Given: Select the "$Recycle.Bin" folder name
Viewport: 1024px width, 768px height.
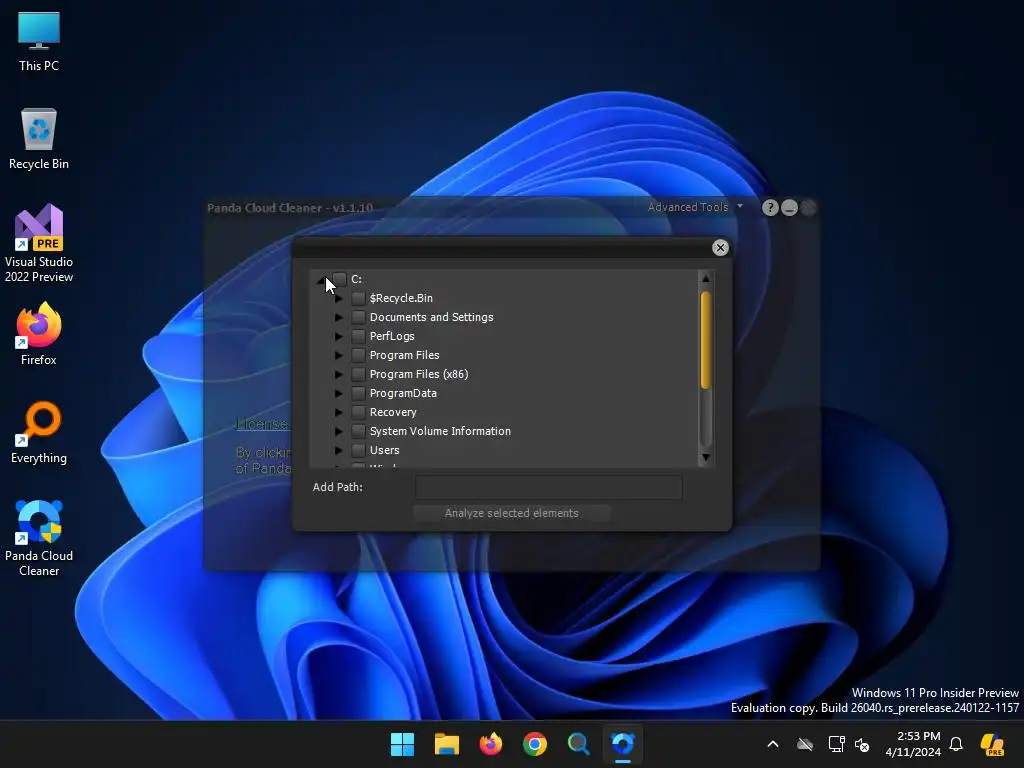Looking at the screenshot, I should pyautogui.click(x=401, y=298).
